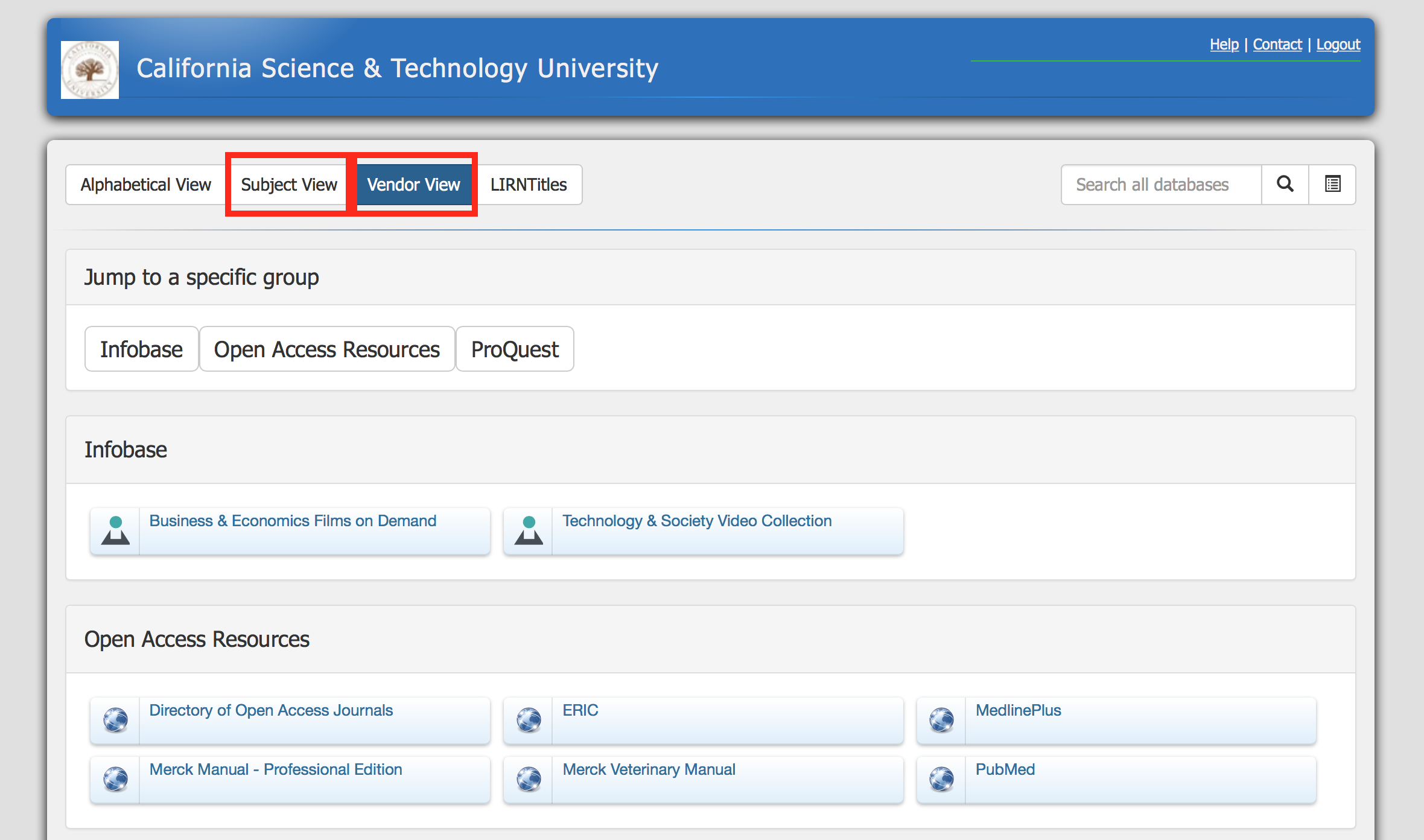Click globe icon for Merck Manual Professional Edition
Screen dimensions: 1424x840
115,780
